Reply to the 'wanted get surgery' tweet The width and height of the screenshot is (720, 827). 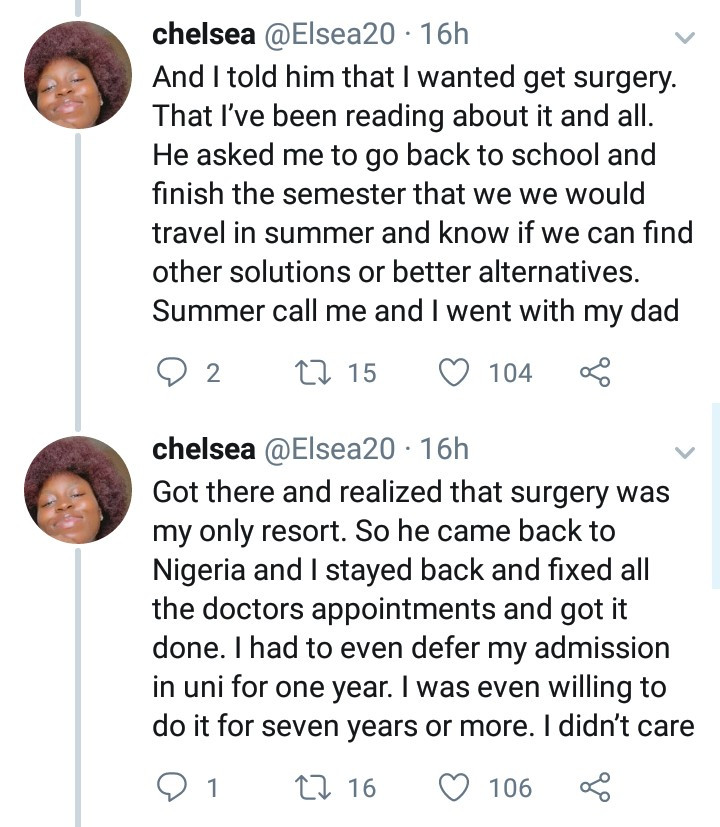pos(177,373)
